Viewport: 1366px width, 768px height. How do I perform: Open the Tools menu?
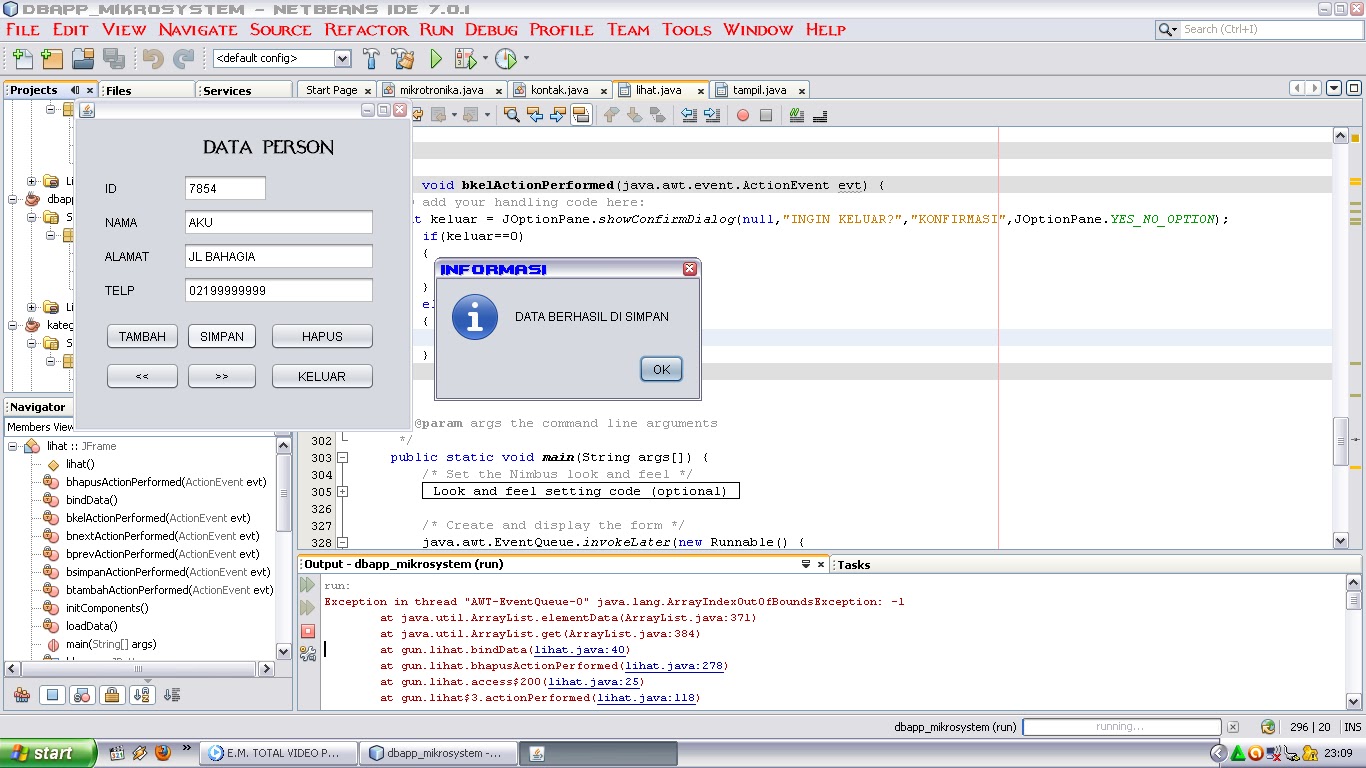pyautogui.click(x=687, y=29)
